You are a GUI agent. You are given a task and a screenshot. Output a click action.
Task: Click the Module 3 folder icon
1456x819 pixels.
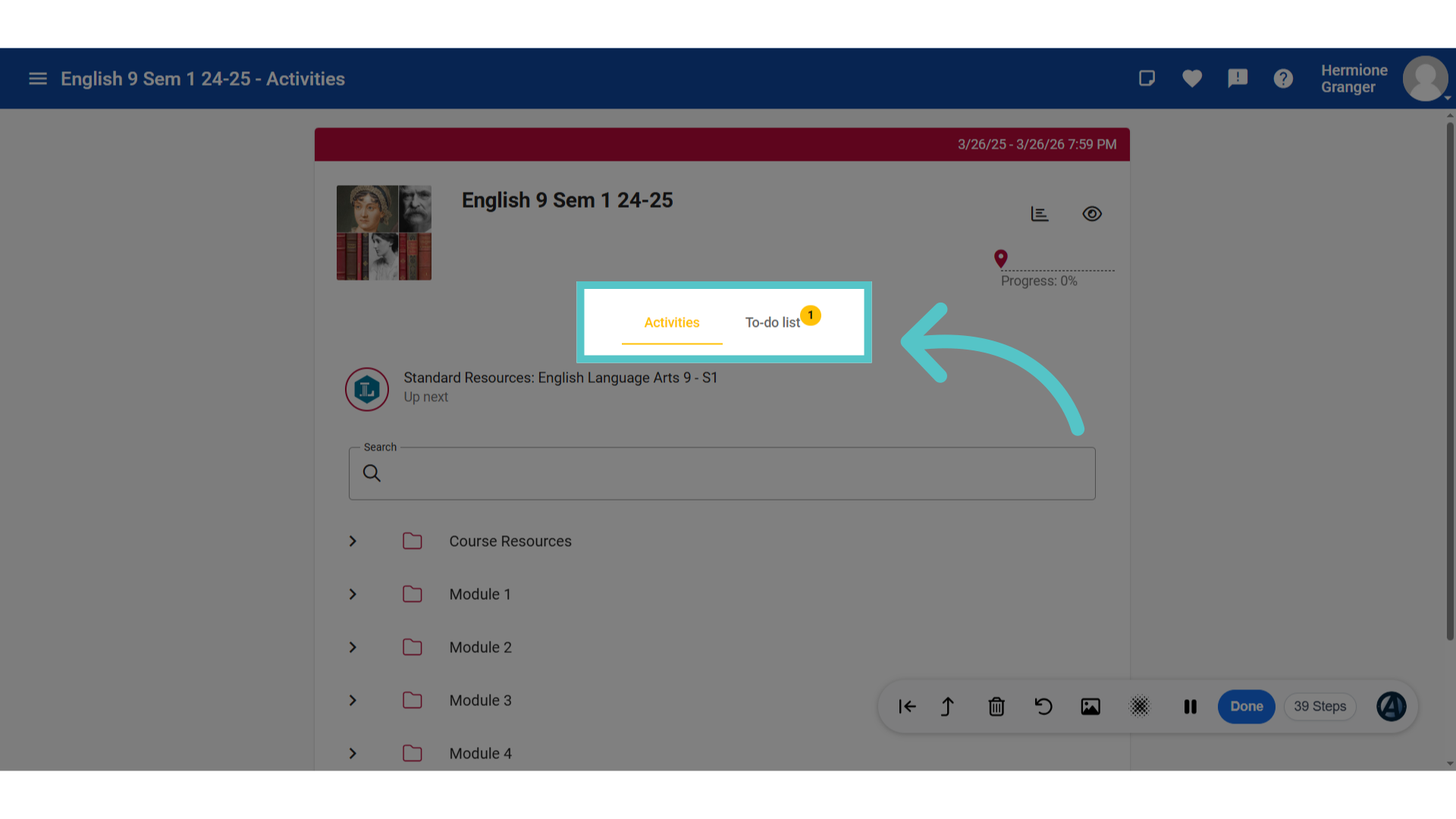pyautogui.click(x=413, y=701)
